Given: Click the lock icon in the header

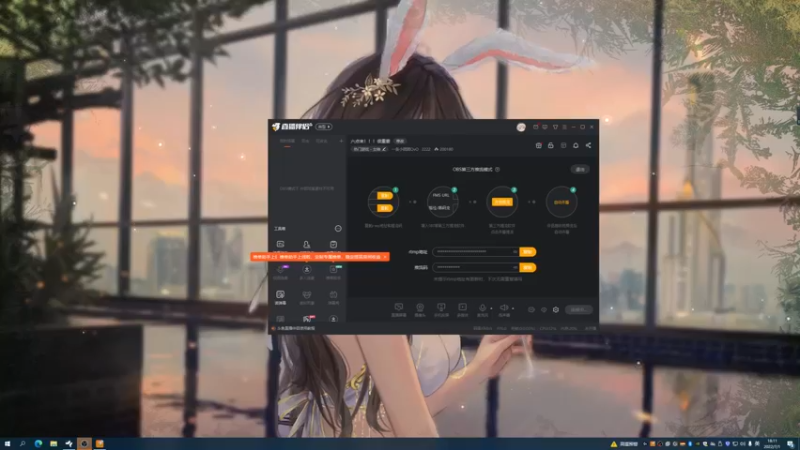Looking at the screenshot, I should (x=551, y=145).
